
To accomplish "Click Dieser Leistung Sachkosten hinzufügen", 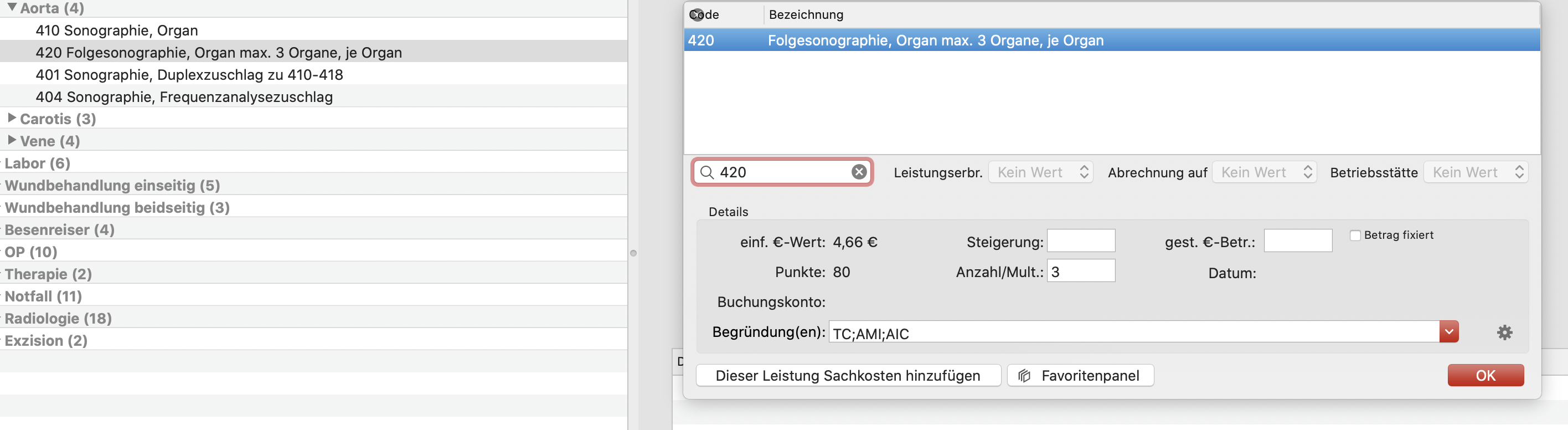I will coord(848,376).
